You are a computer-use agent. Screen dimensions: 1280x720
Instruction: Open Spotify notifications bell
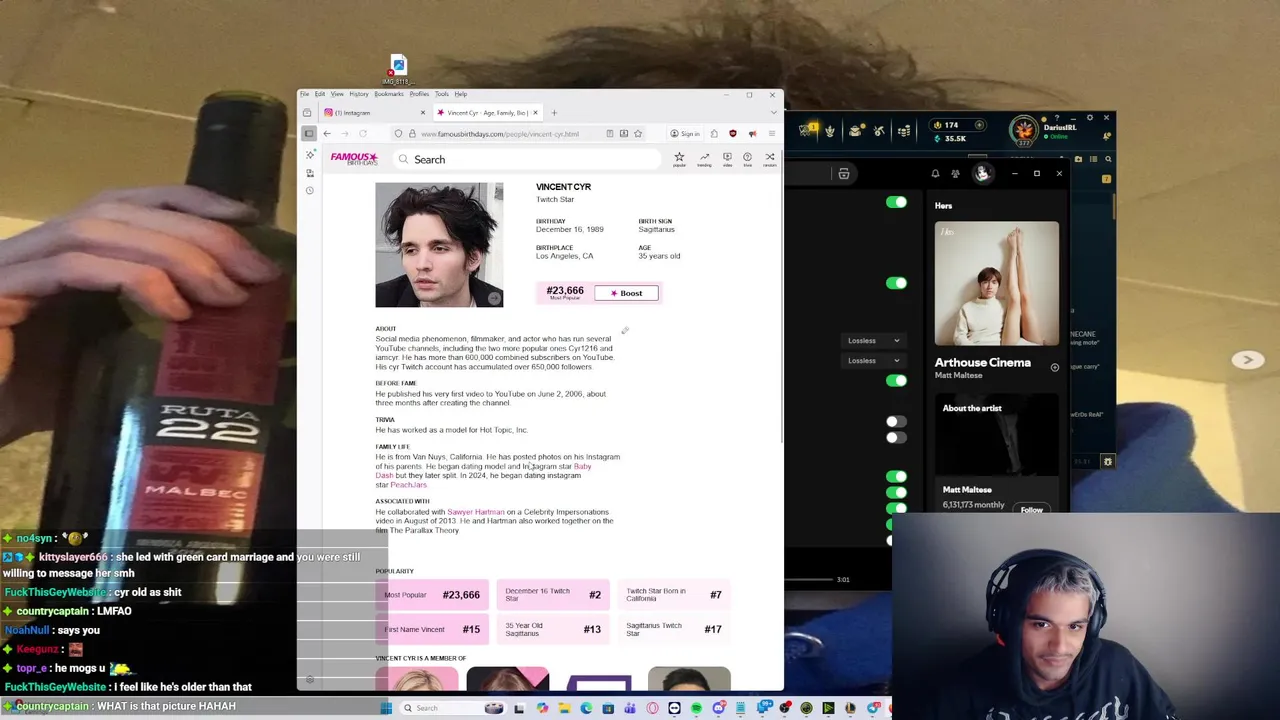[935, 174]
